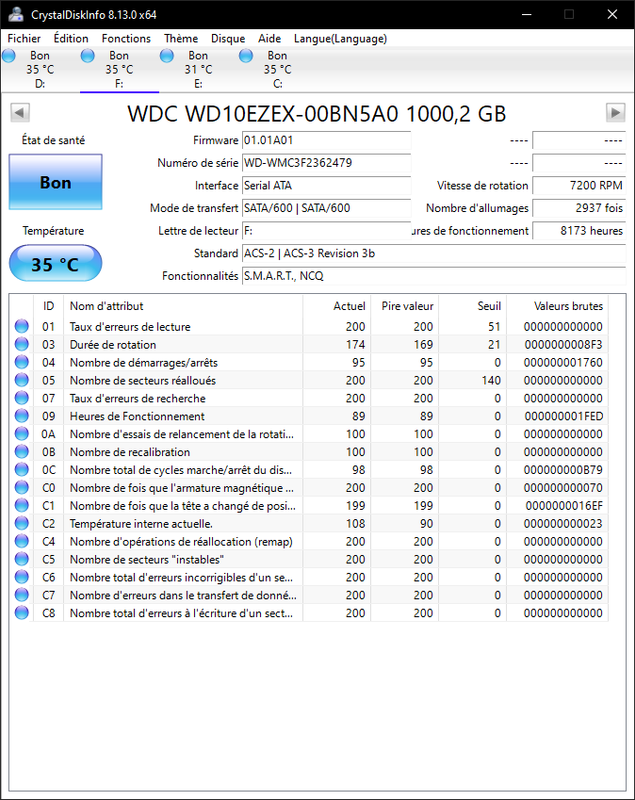The image size is (635, 800).
Task: Open the Fichier menu
Action: pos(24,38)
